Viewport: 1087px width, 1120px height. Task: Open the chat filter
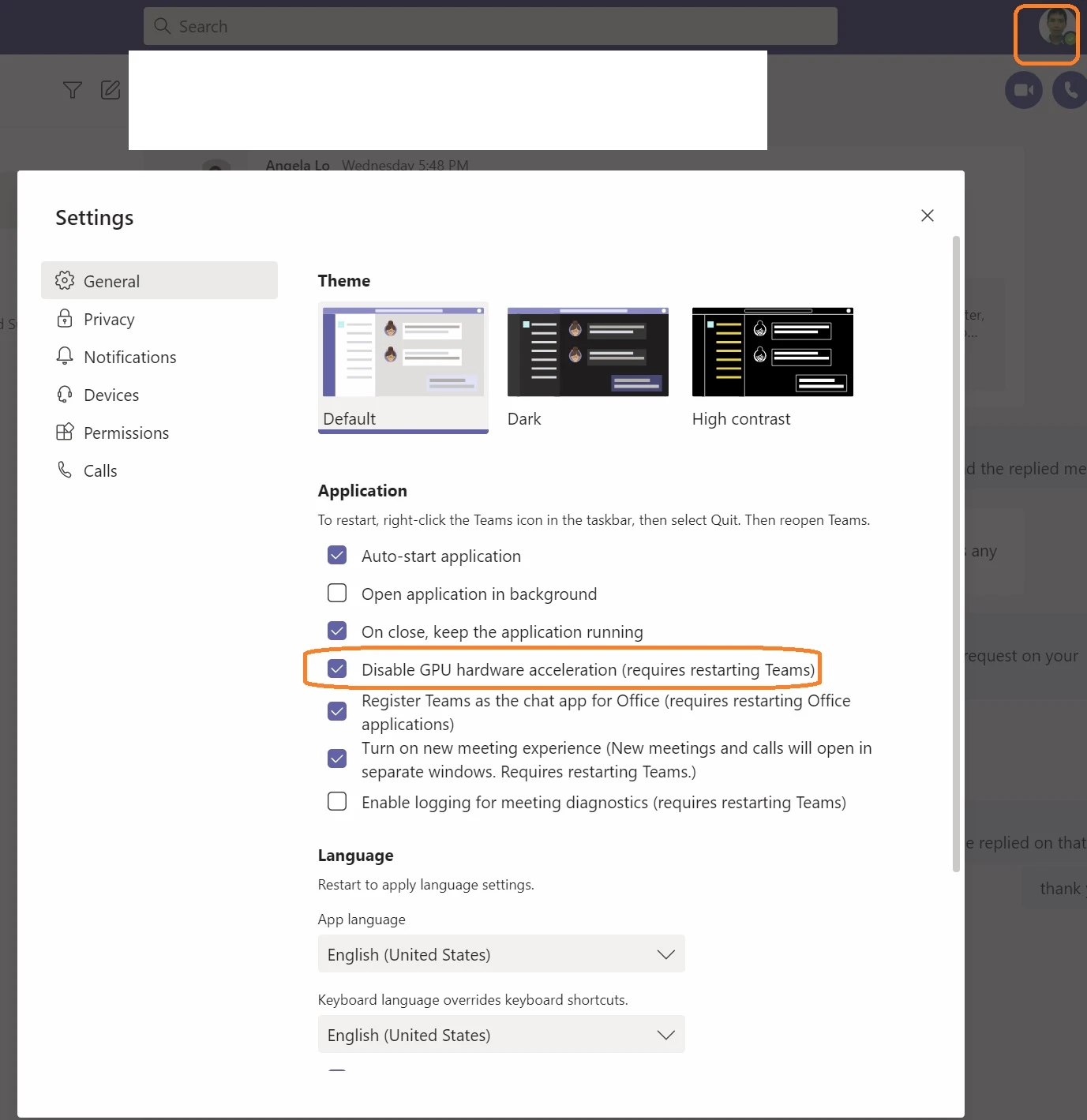pos(73,90)
